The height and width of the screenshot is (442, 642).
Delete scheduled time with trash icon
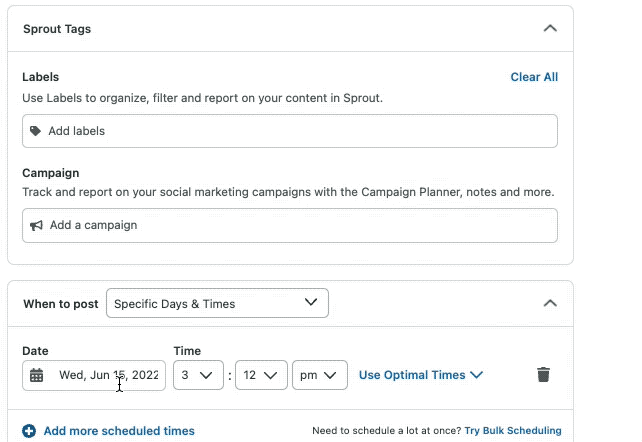(543, 374)
